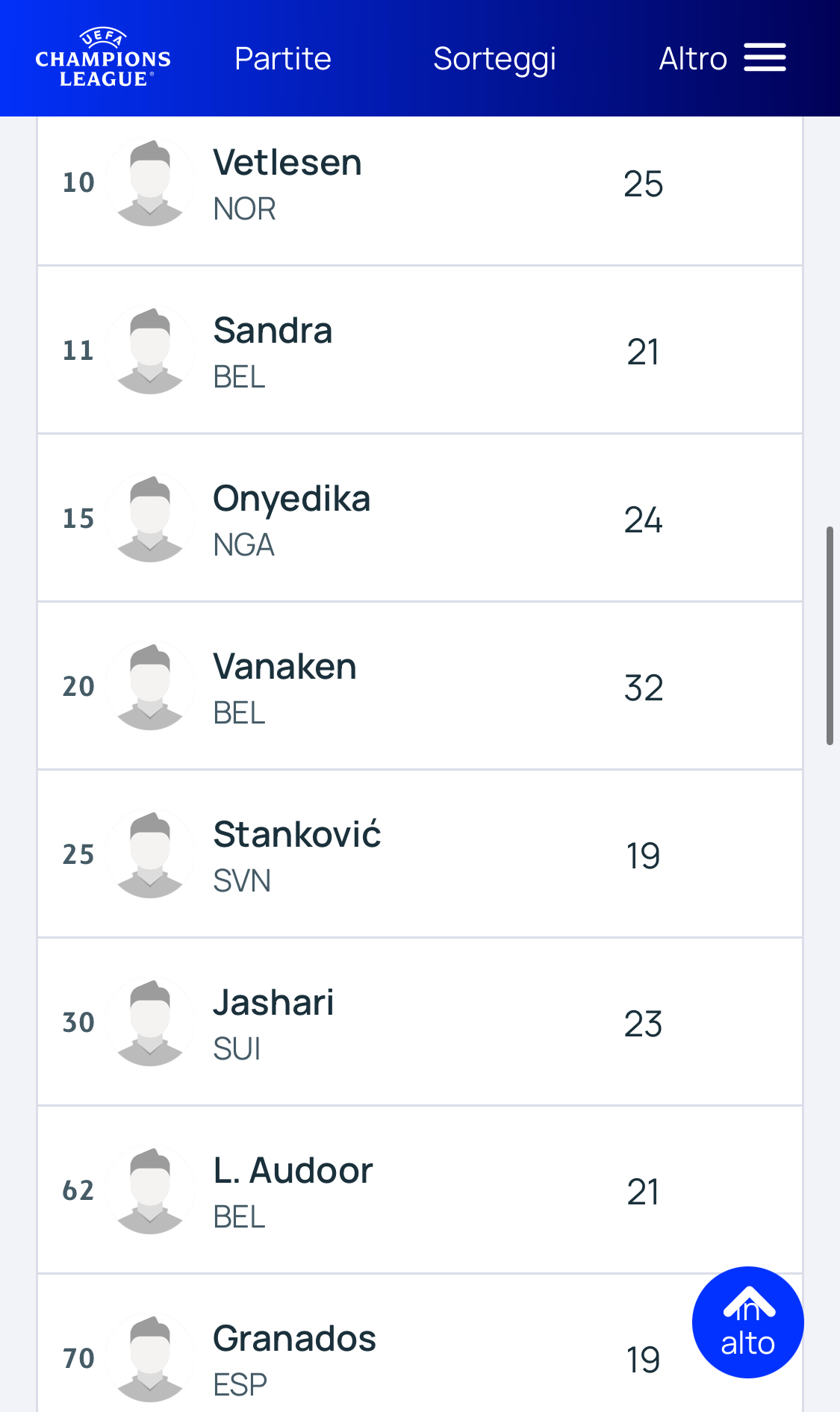Open the Sorteggi tab
The image size is (840, 1412).
(494, 58)
